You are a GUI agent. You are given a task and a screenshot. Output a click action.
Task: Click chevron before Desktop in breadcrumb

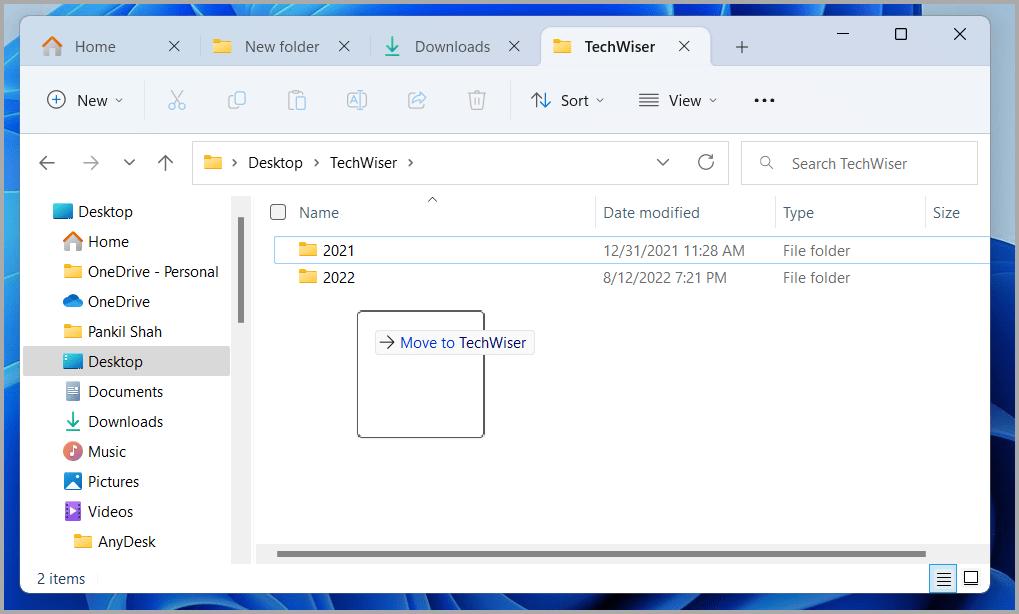(235, 162)
